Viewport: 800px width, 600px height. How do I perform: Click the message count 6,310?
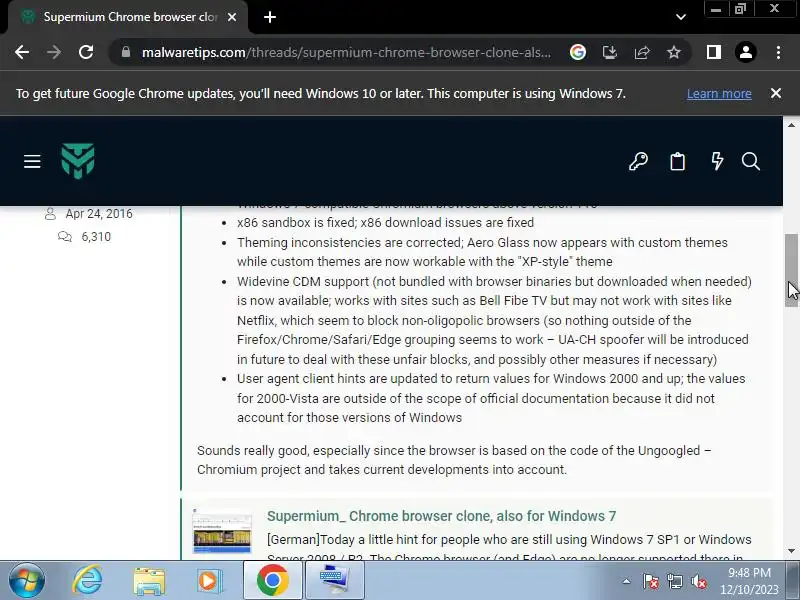click(96, 237)
